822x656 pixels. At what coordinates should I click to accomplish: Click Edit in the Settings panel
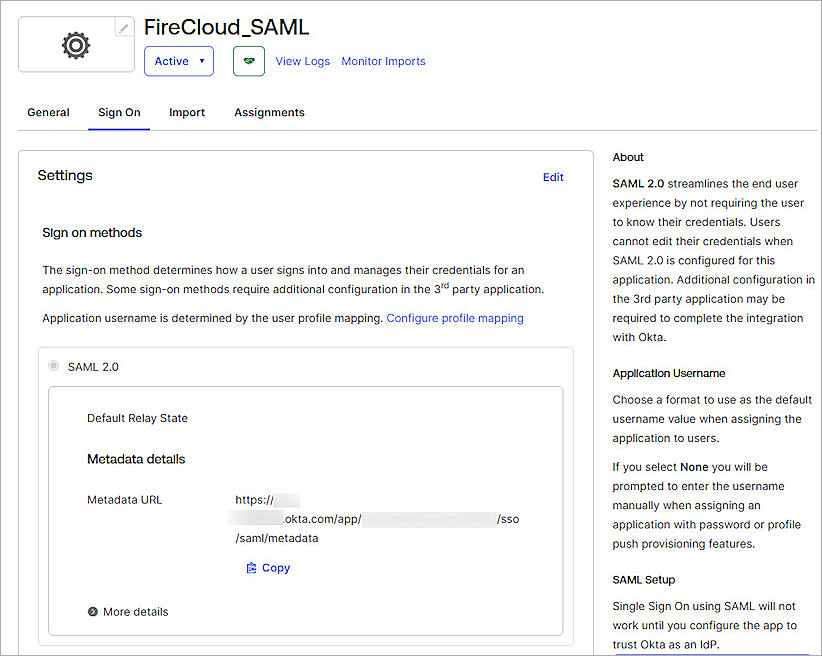coord(553,177)
